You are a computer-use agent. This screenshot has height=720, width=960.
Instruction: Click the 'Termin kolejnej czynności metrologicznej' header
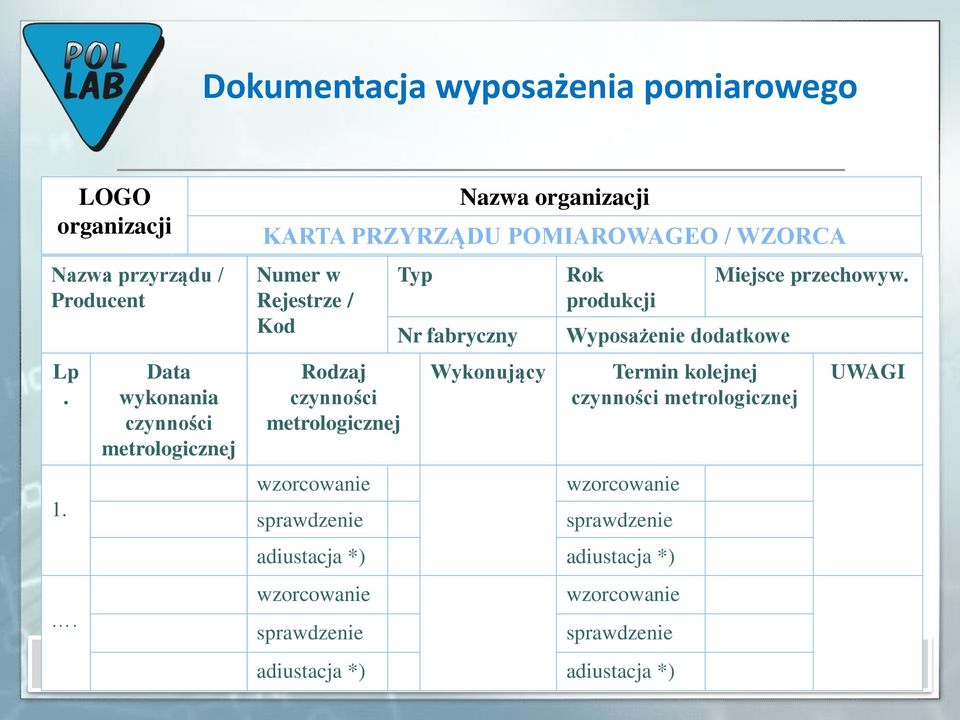[x=685, y=409]
